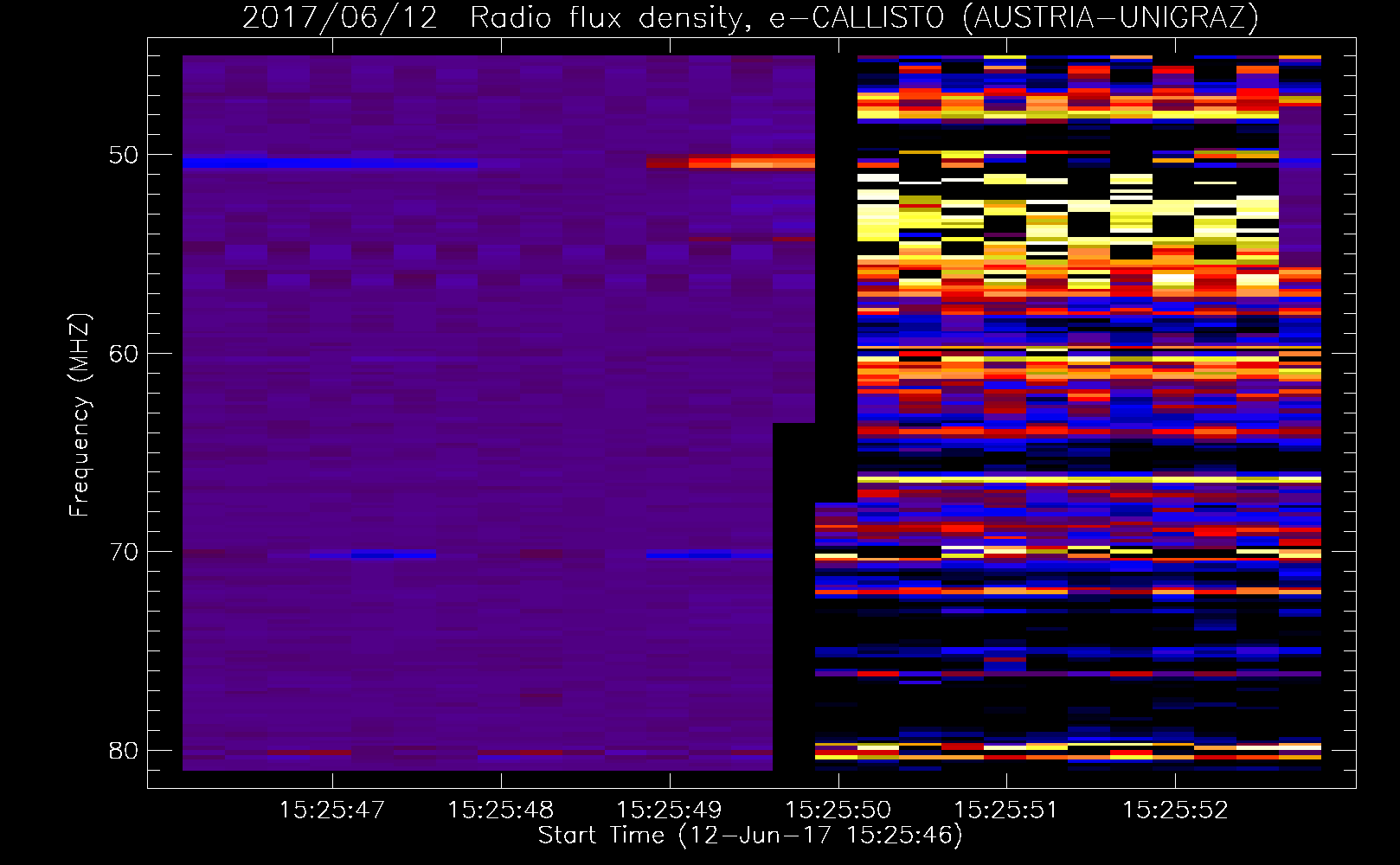Select the 15:25:51 time tick label
Screen dimensions: 1400x865
1005,811
